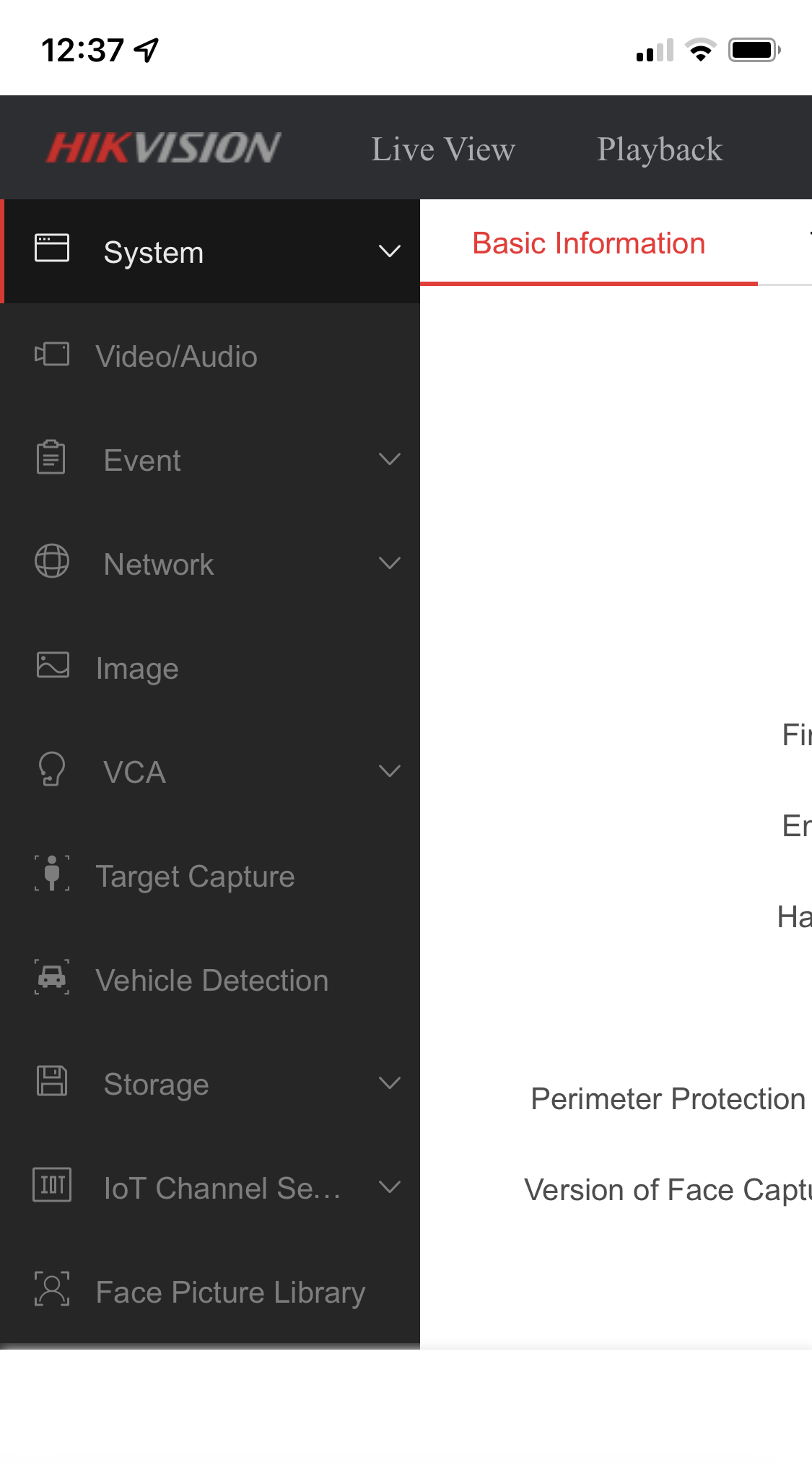
Task: Click the Face Picture Library icon
Action: coord(52,1290)
